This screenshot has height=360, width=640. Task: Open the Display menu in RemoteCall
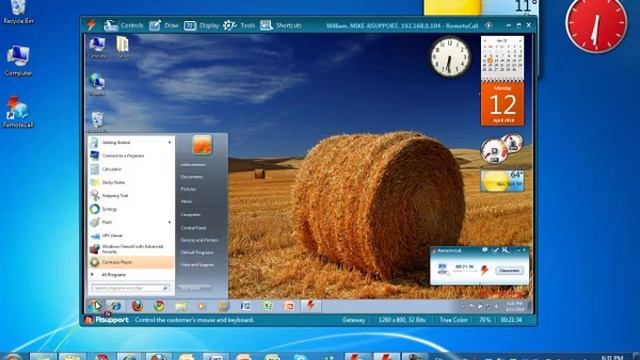pyautogui.click(x=201, y=25)
